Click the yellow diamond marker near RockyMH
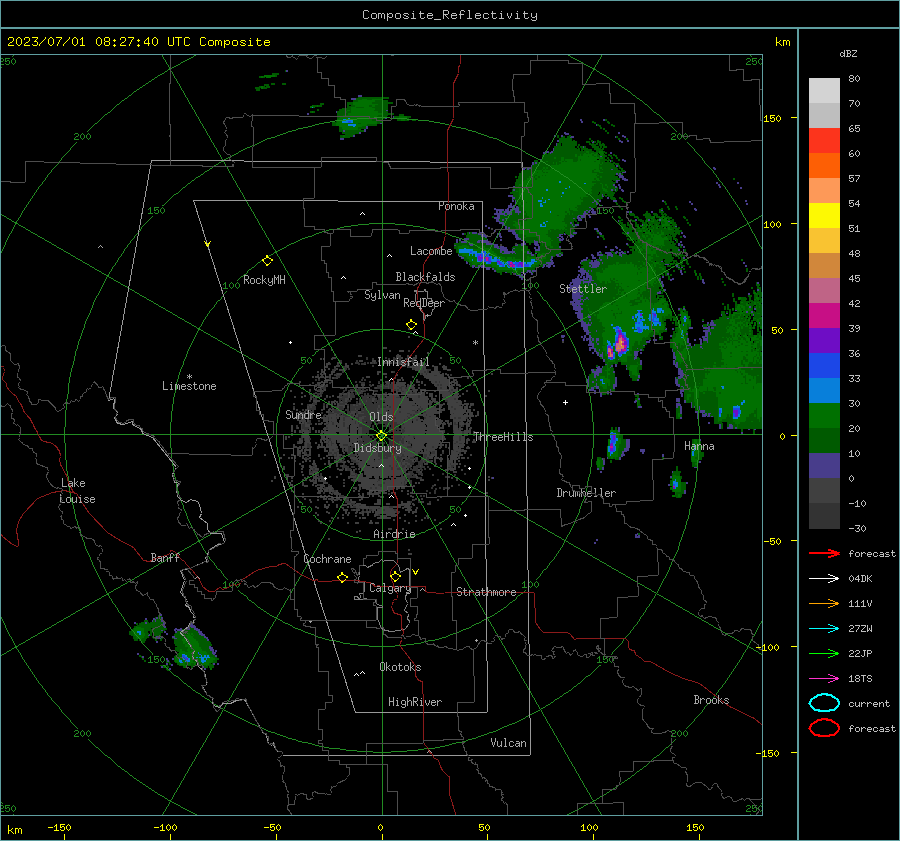Image resolution: width=900 pixels, height=841 pixels. tap(267, 261)
